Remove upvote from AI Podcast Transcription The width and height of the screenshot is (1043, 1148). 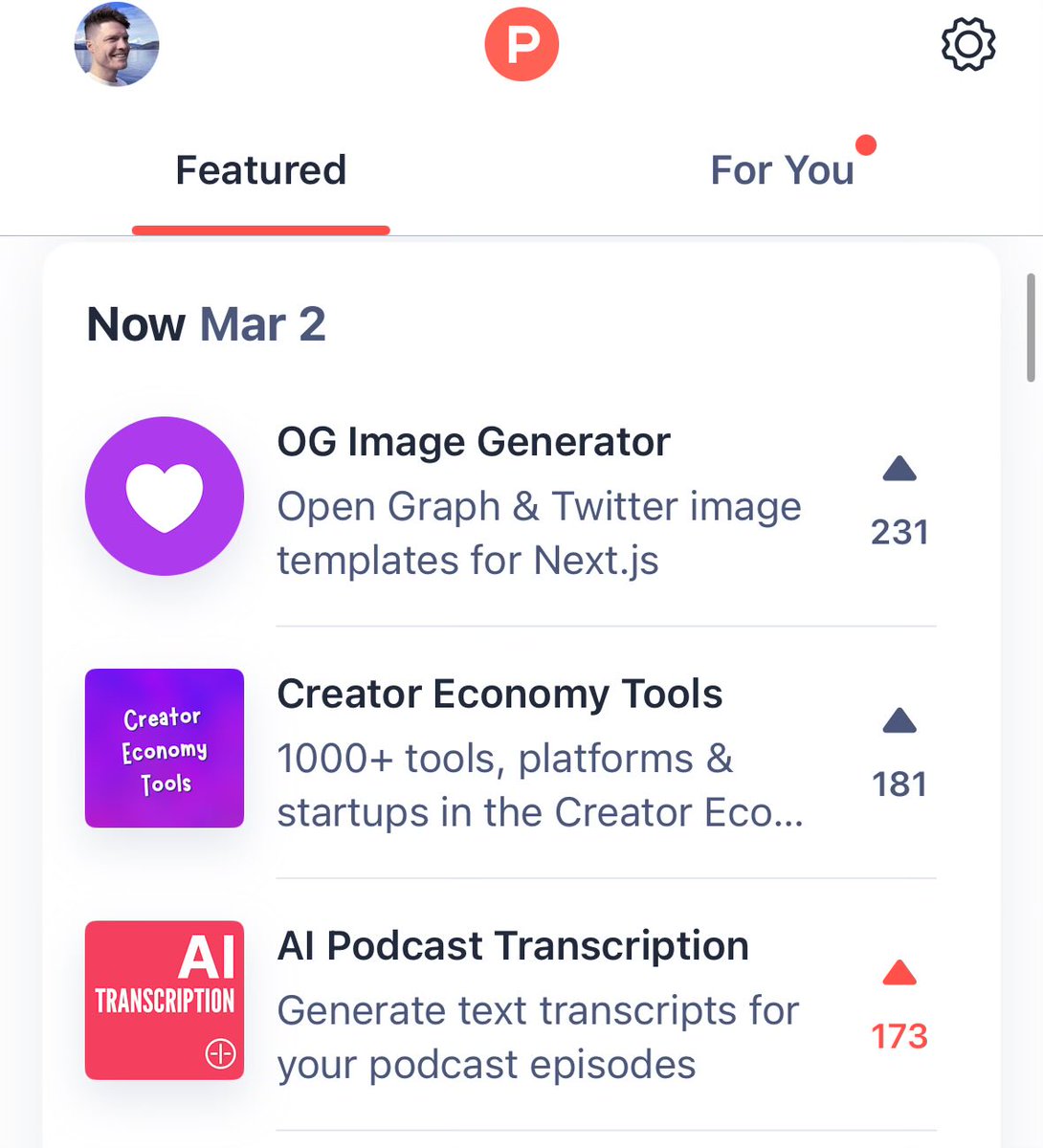(x=899, y=974)
